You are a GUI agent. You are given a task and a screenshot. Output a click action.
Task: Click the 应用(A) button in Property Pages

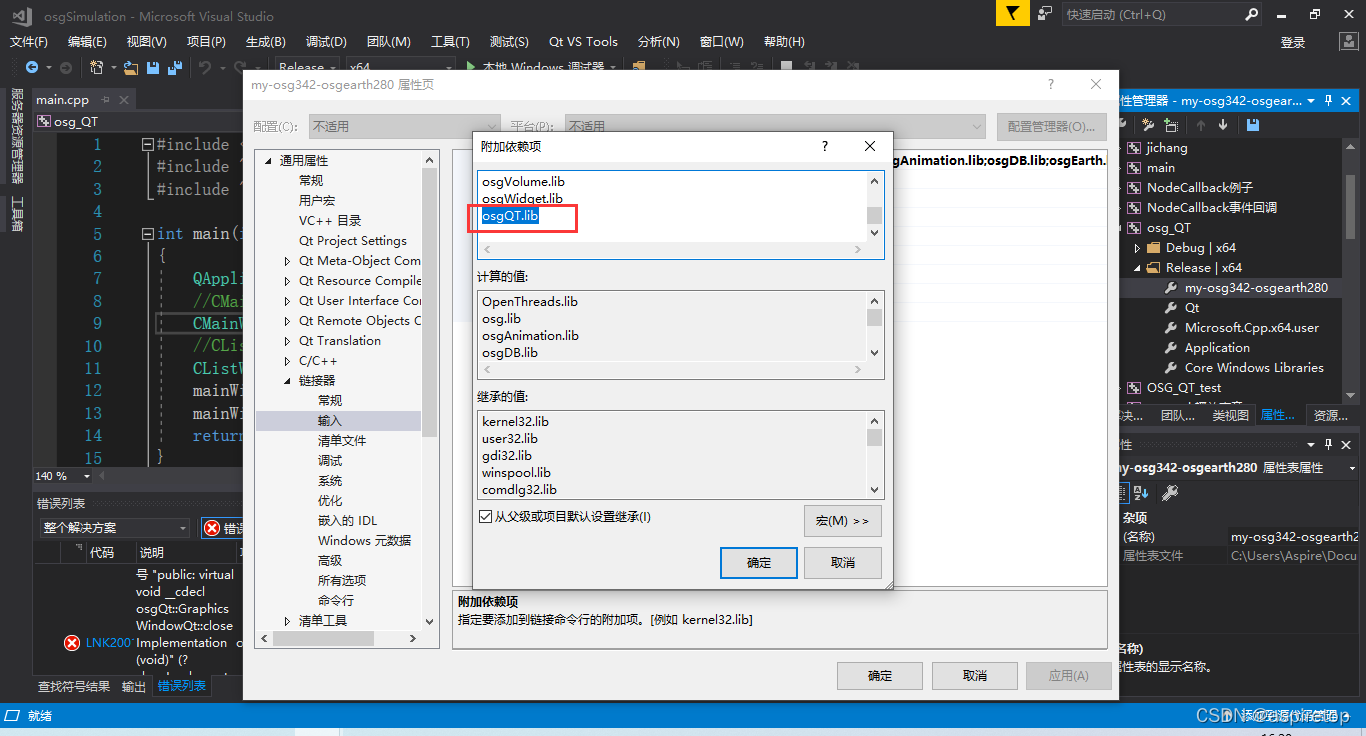coord(1068,676)
